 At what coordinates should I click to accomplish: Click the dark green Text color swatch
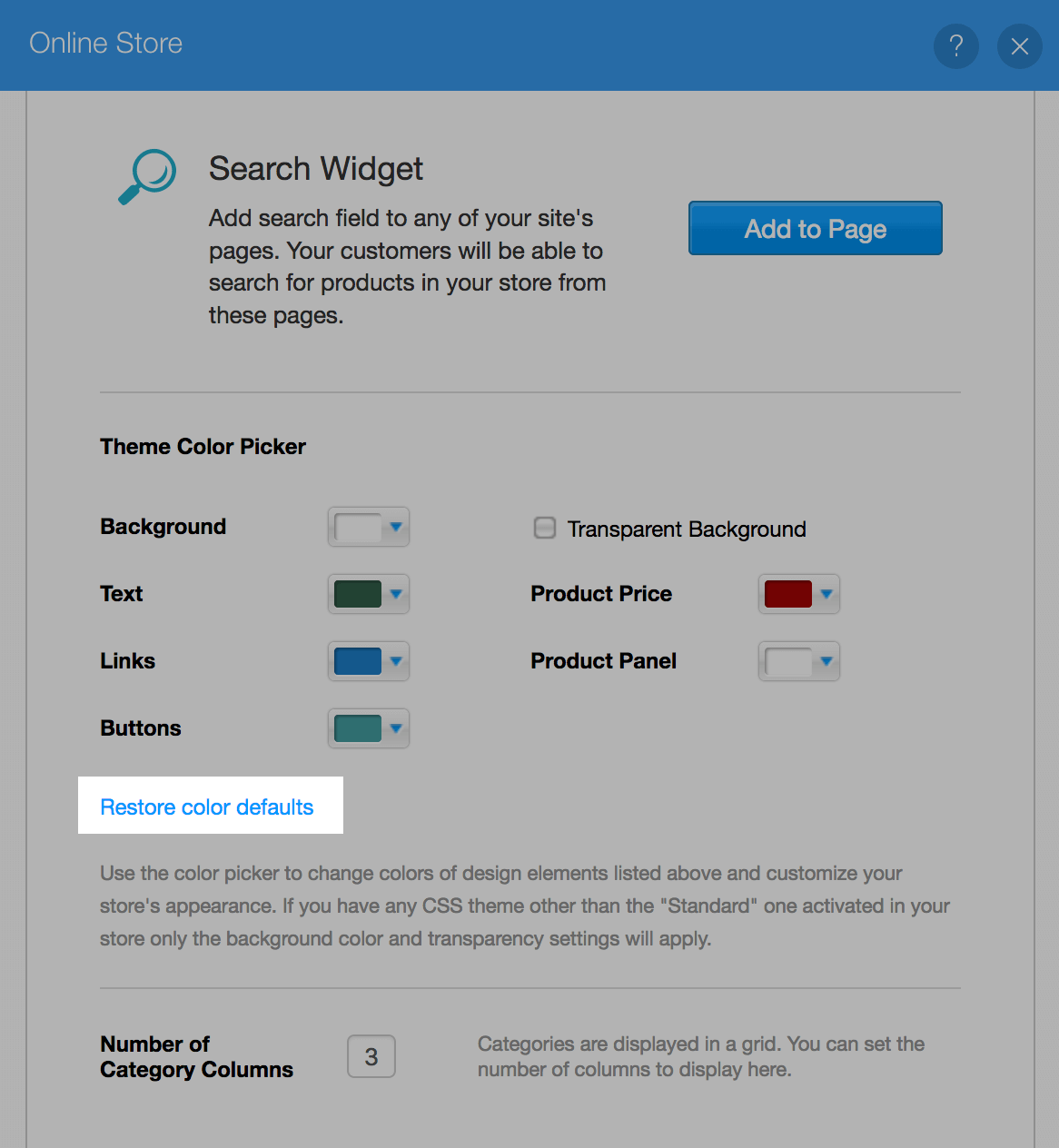[x=358, y=594]
